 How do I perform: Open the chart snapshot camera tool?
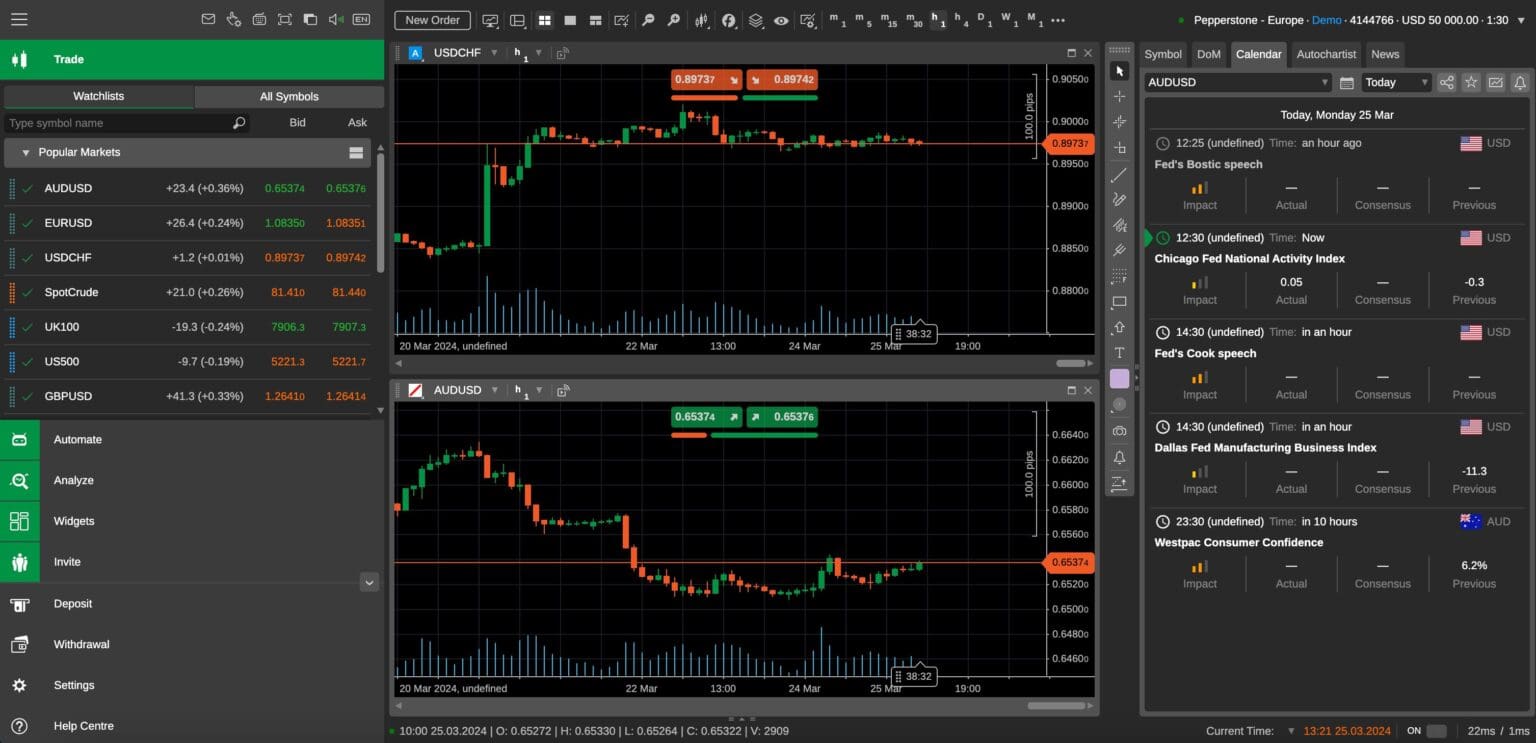point(1120,430)
